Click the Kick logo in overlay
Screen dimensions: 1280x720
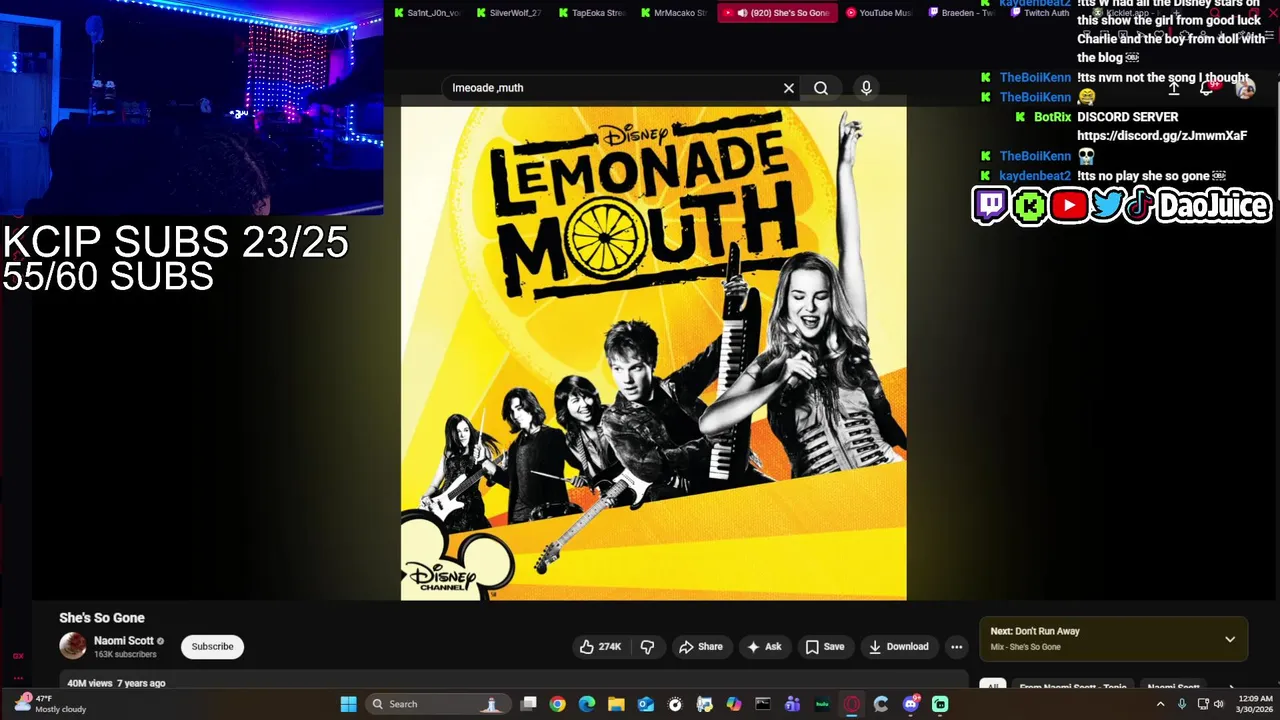point(1029,206)
